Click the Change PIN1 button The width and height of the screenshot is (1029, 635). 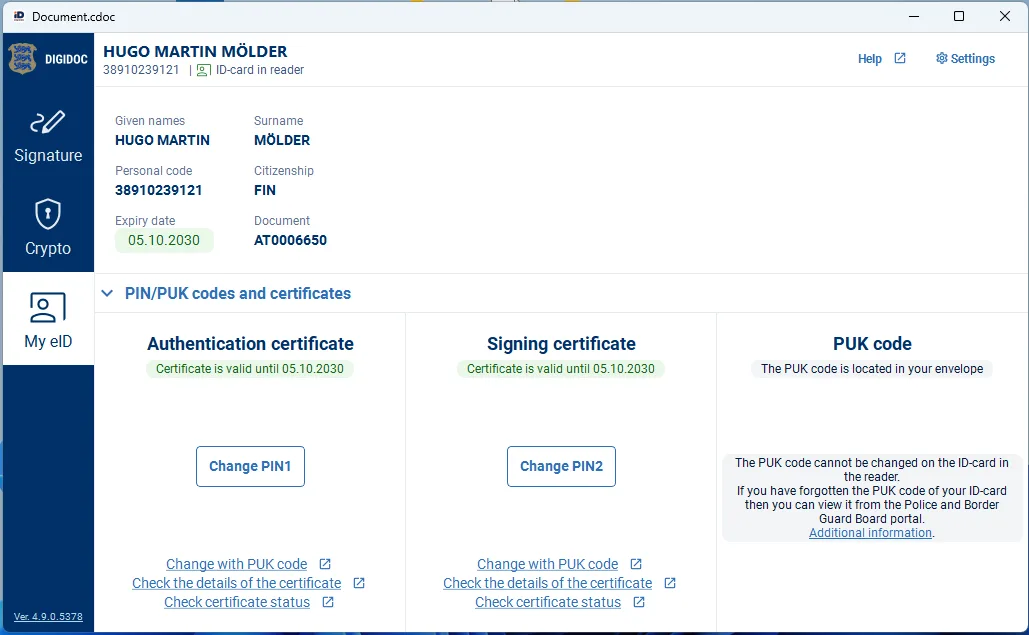coord(250,466)
